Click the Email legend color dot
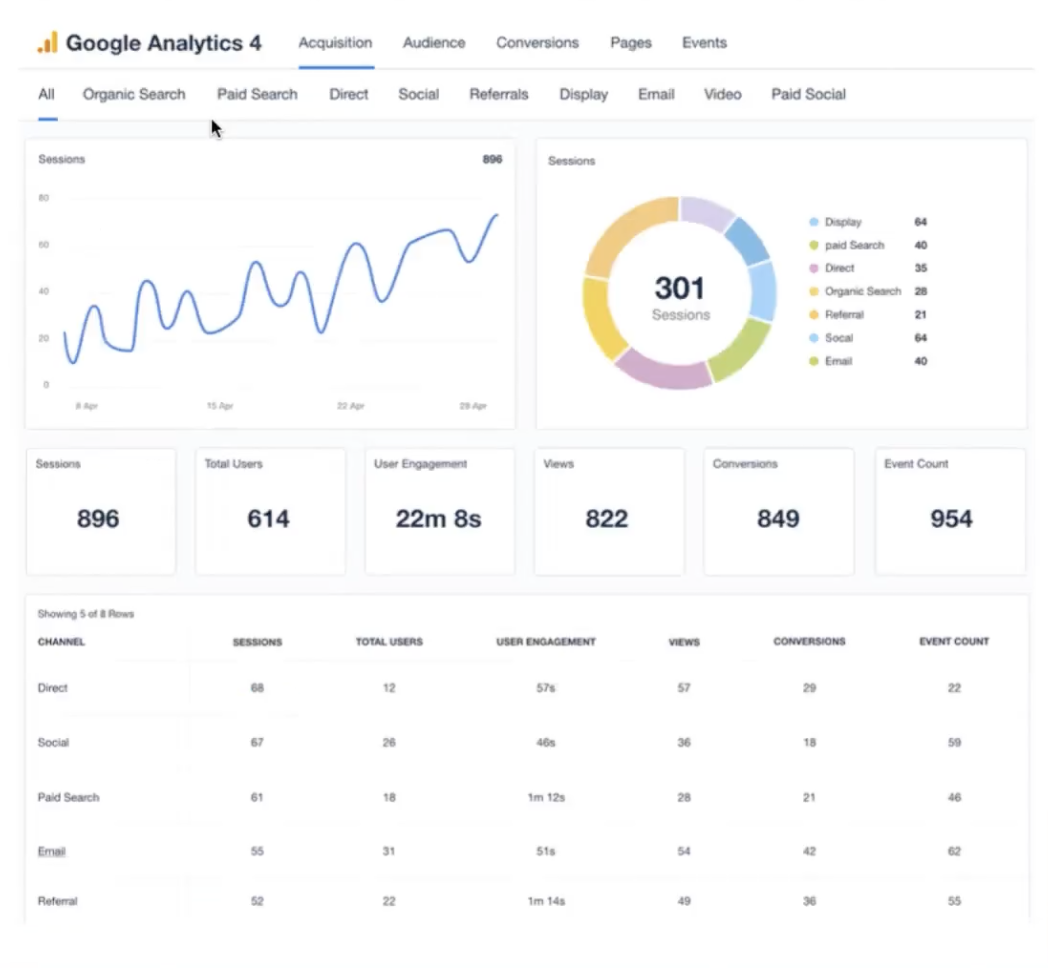Screen dimensions: 1048x968 (x=813, y=361)
